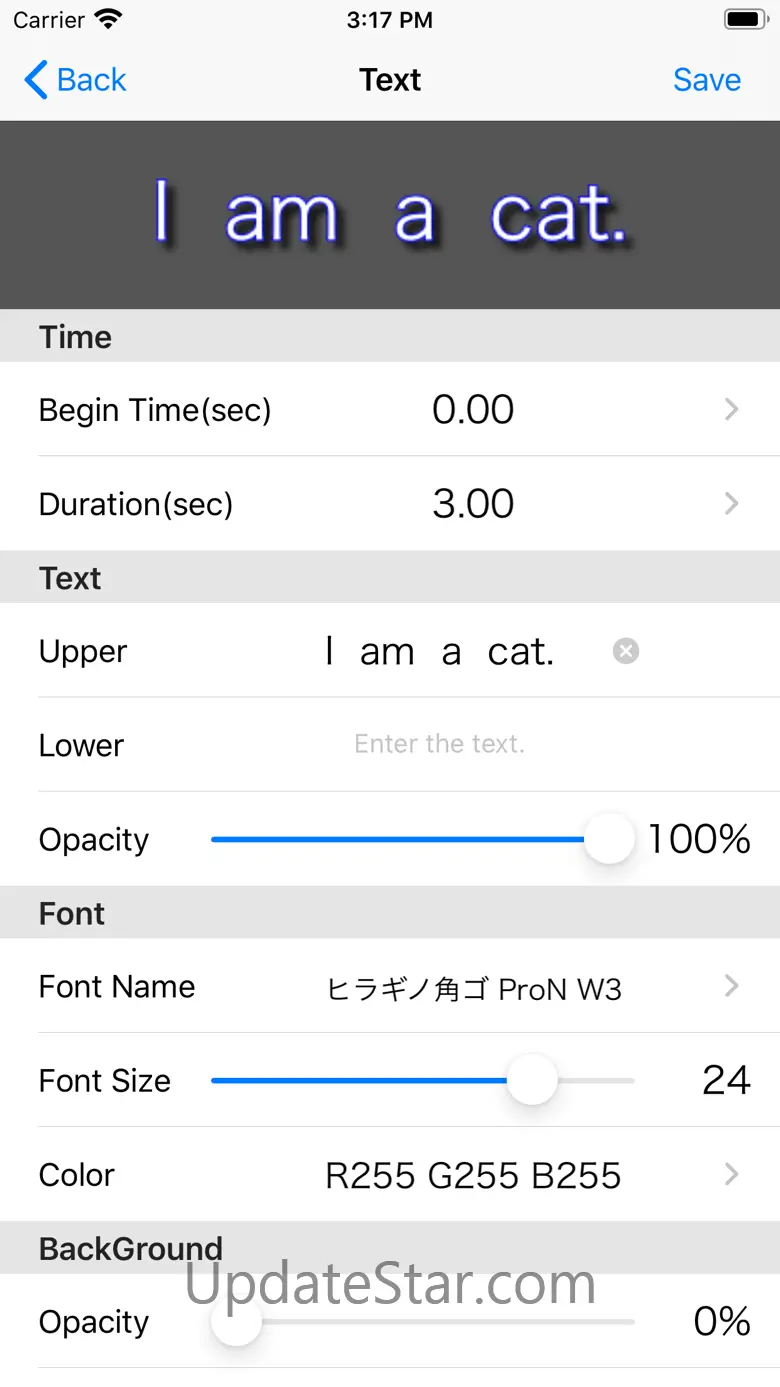780x1387 pixels.
Task: Click the Background Opacity slider knob
Action: click(x=237, y=1321)
